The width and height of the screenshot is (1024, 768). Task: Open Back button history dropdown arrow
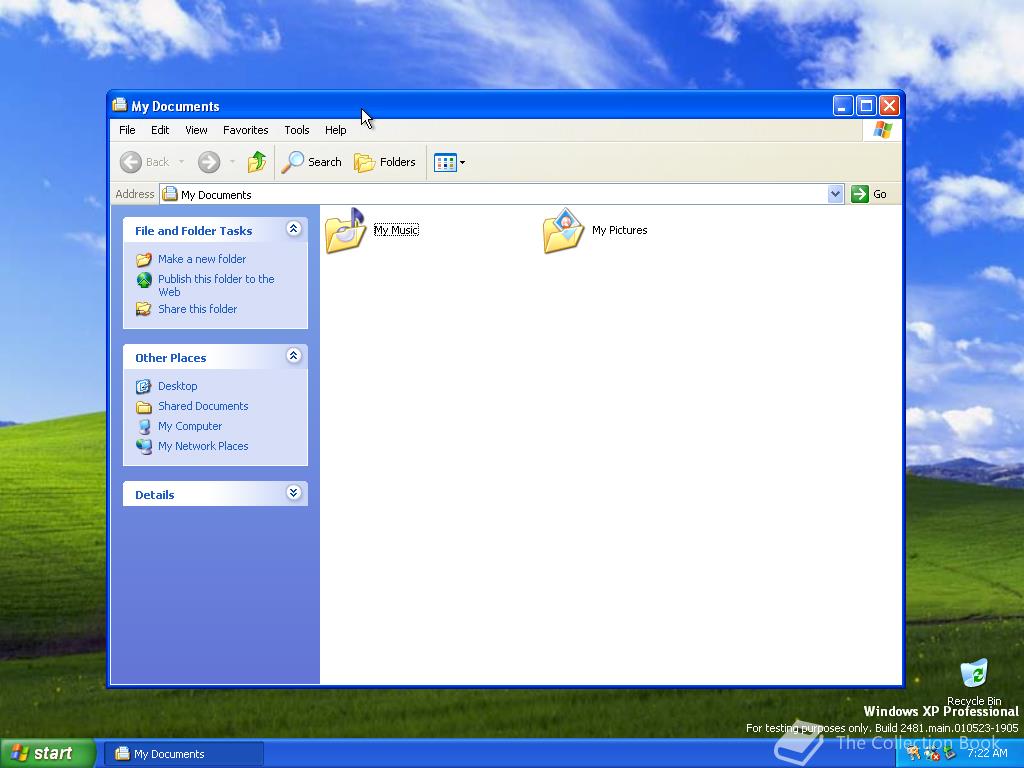181,162
